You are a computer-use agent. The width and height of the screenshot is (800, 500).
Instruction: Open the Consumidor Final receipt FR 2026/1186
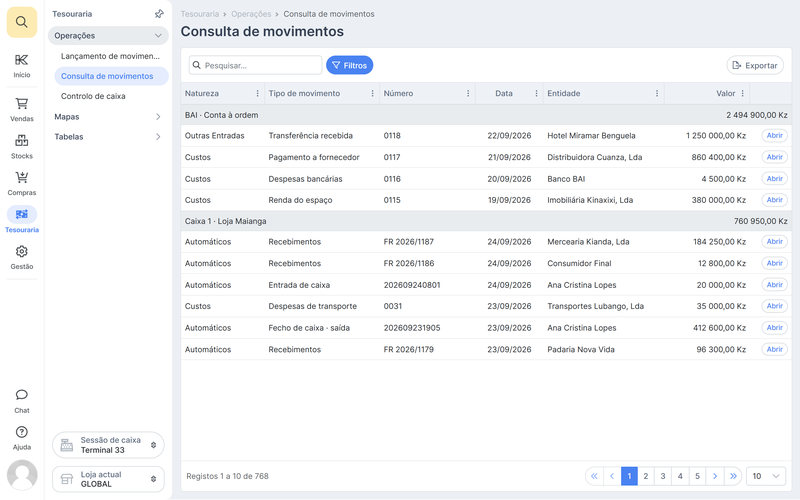[x=774, y=263]
